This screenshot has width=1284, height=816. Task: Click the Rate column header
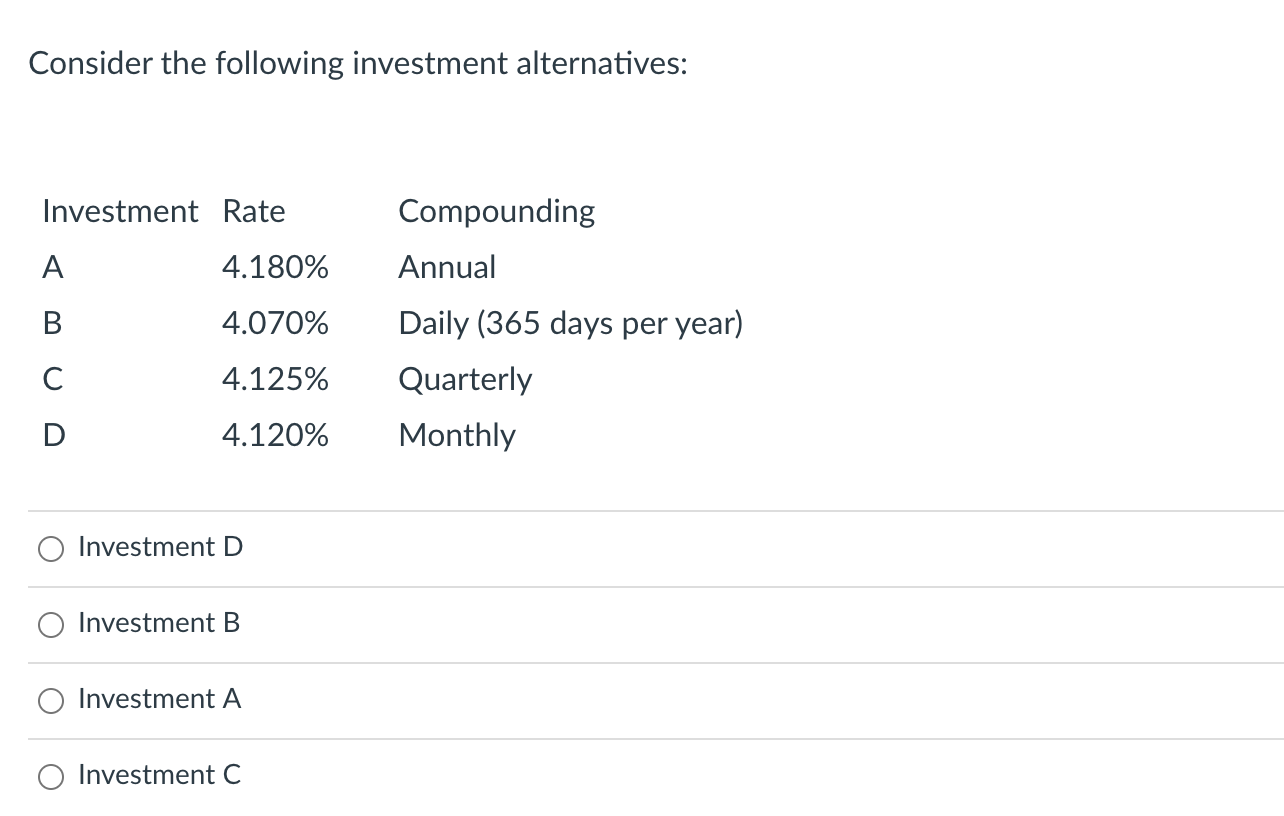tap(253, 211)
